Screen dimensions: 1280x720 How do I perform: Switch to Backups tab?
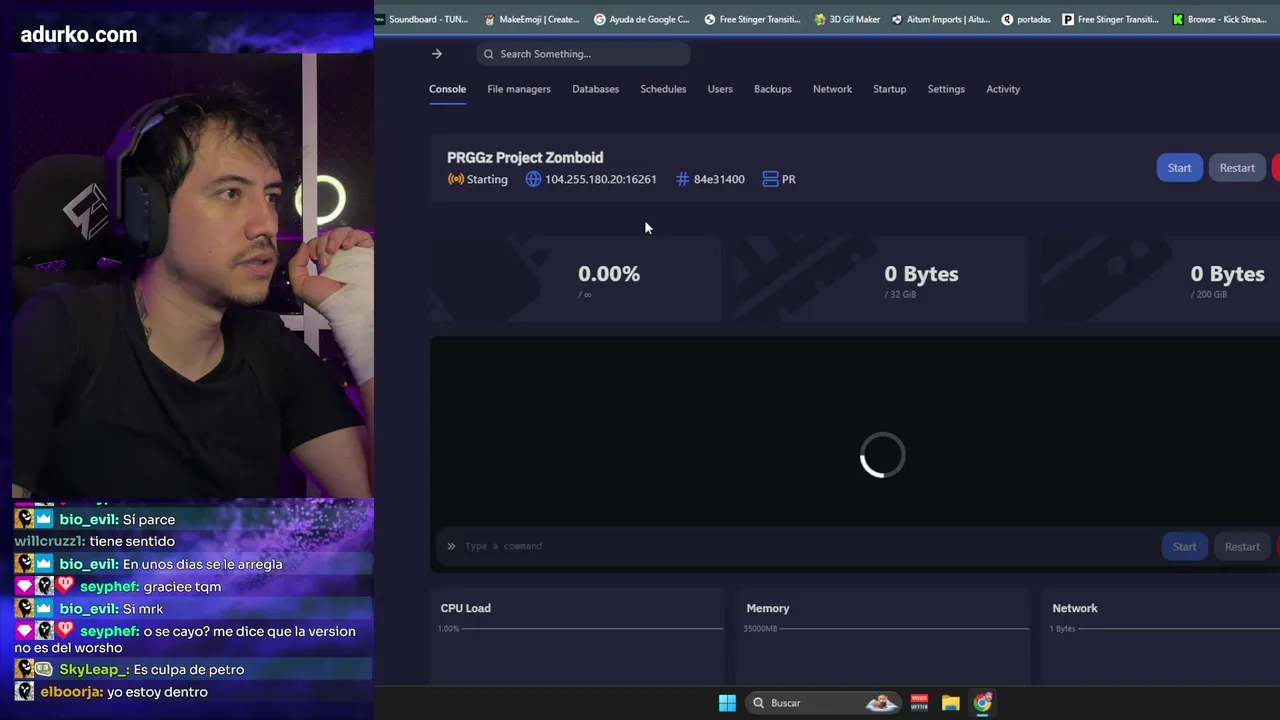point(772,89)
